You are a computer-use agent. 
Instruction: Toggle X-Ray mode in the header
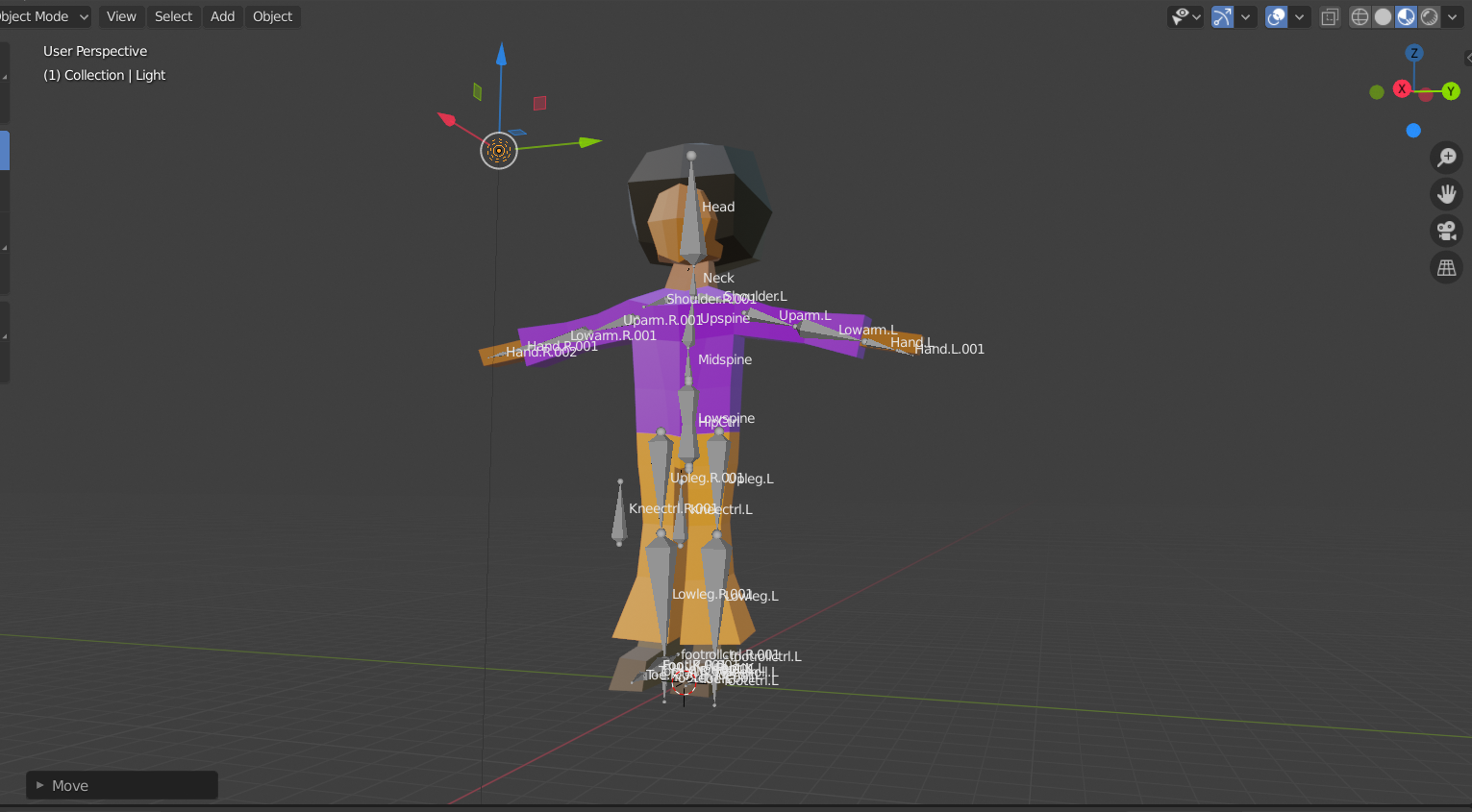pos(1330,16)
